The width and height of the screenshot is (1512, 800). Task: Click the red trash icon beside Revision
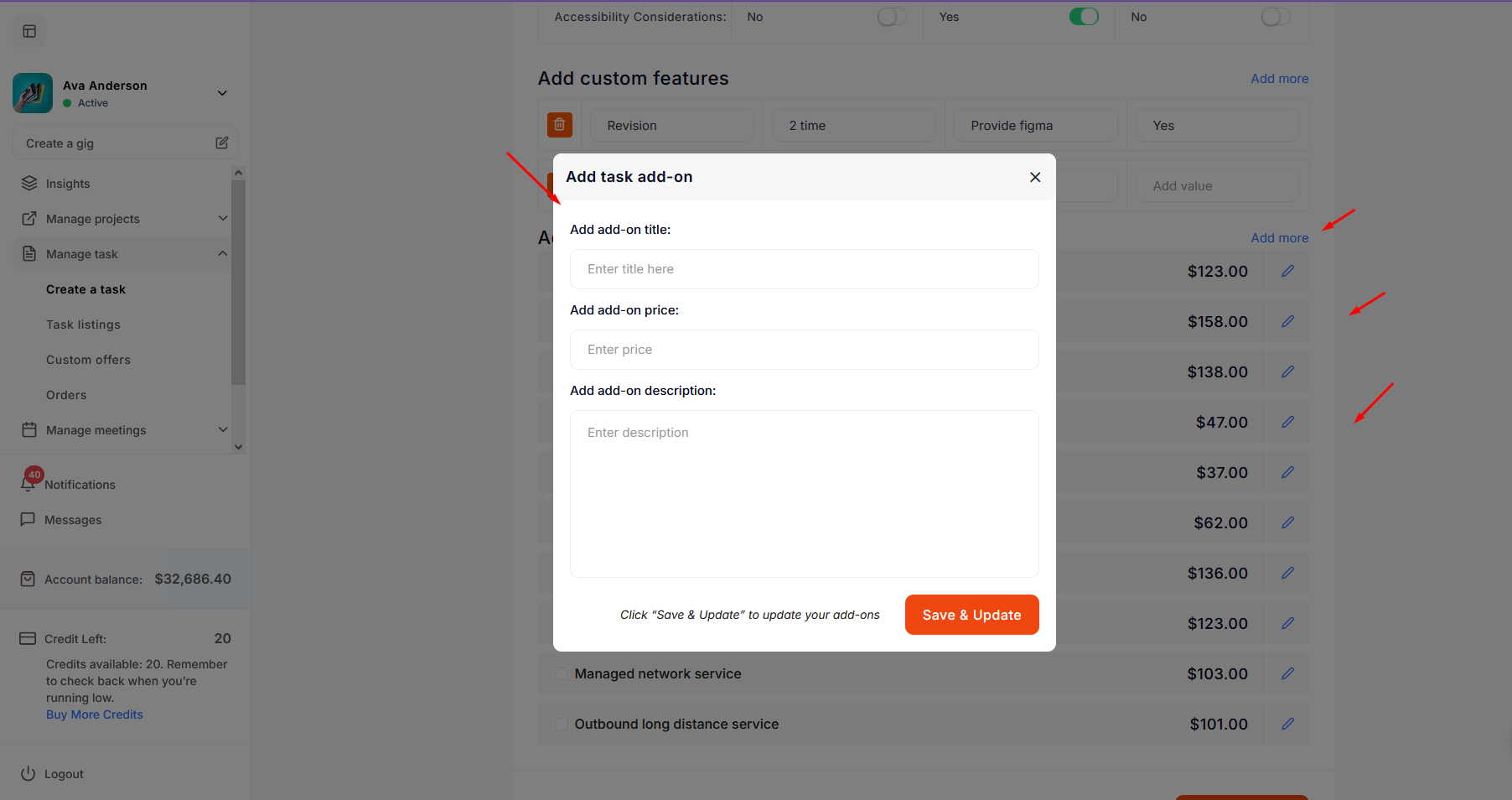(x=559, y=125)
